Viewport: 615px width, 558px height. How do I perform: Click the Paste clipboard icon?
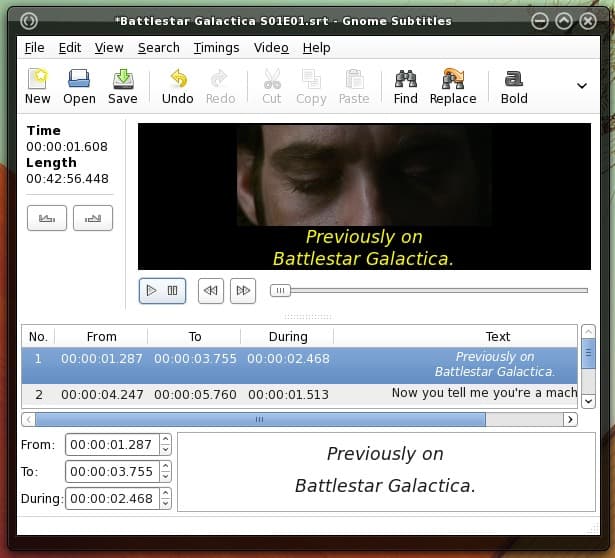click(x=354, y=86)
